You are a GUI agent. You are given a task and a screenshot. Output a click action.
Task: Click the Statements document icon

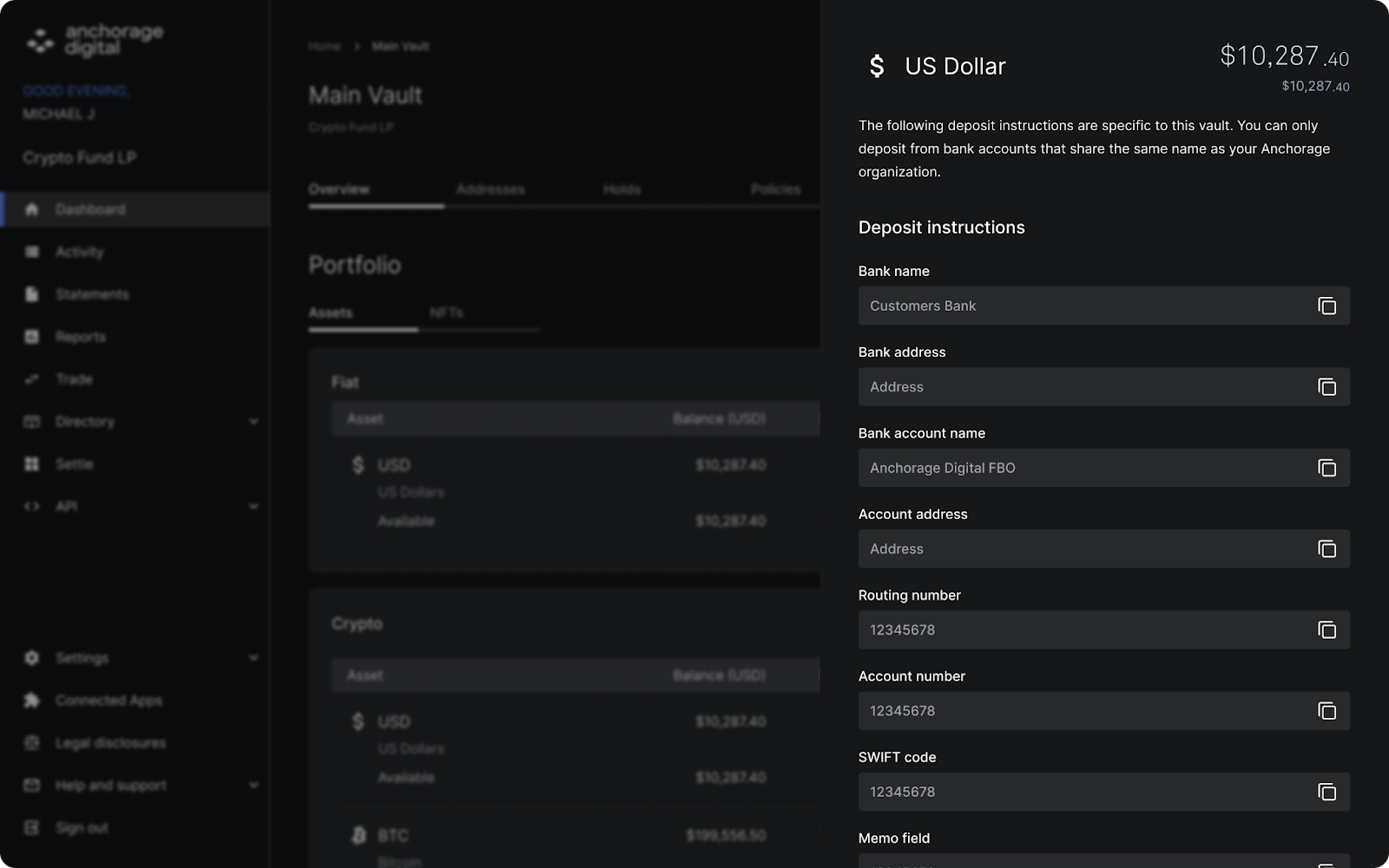(32, 294)
